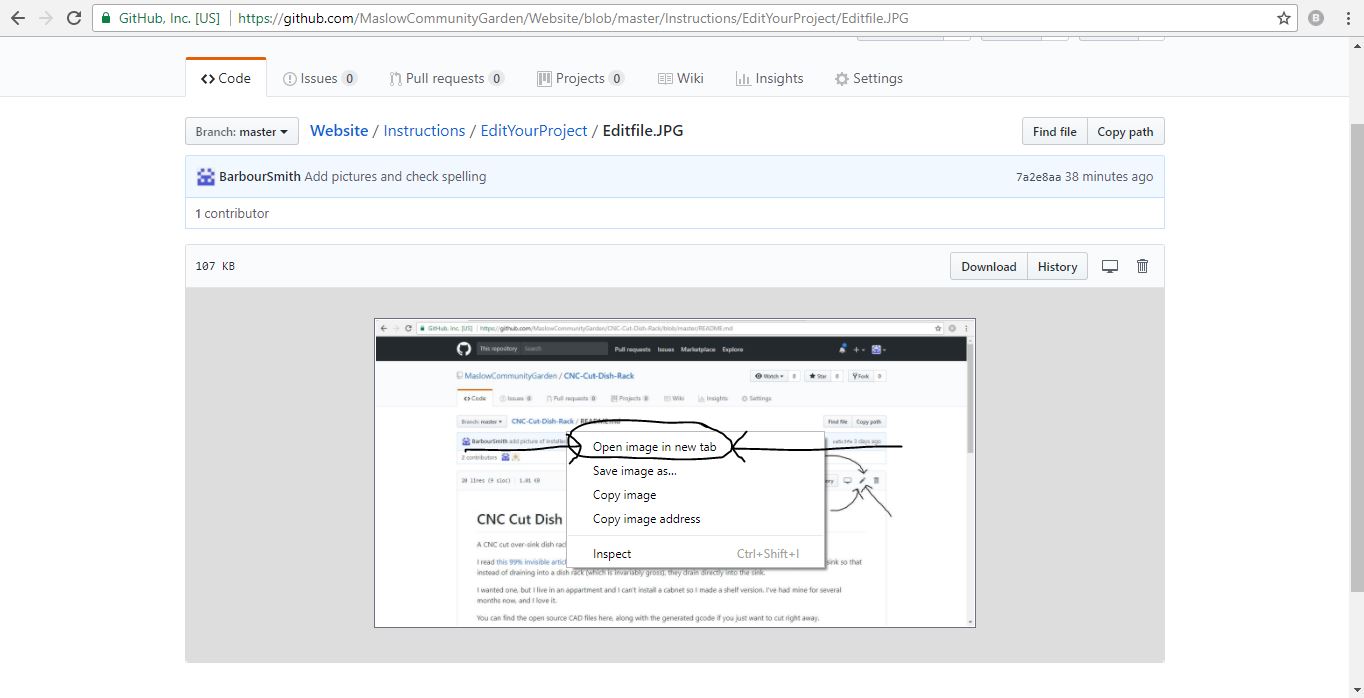Bookmark this page with the star icon
Image resolution: width=1364 pixels, height=698 pixels.
(1284, 18)
